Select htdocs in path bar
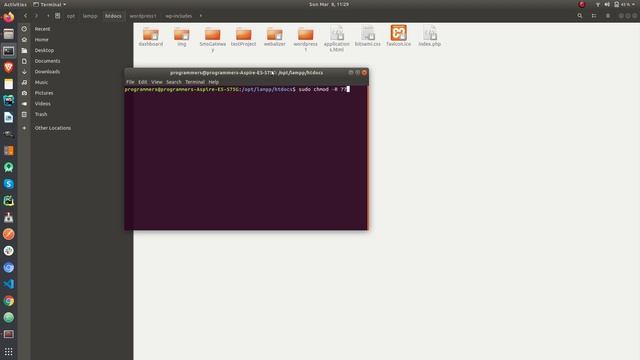 pos(113,16)
